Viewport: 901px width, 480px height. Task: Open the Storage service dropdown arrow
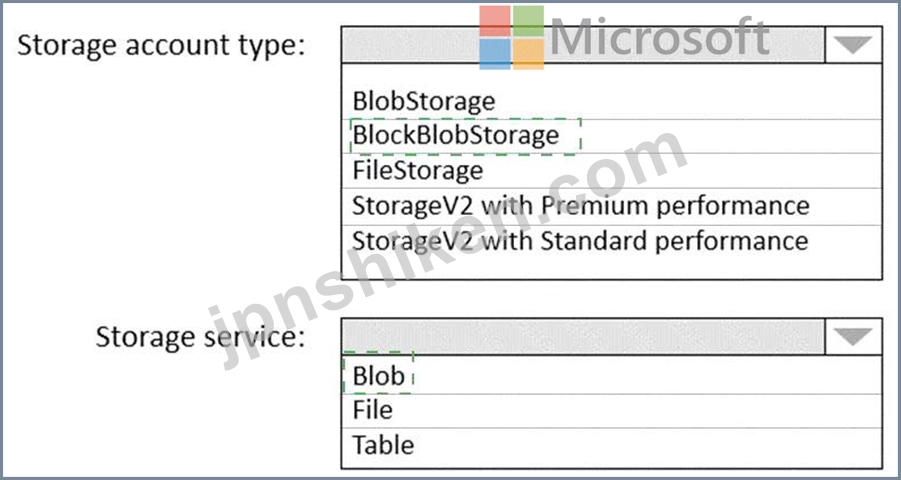853,336
